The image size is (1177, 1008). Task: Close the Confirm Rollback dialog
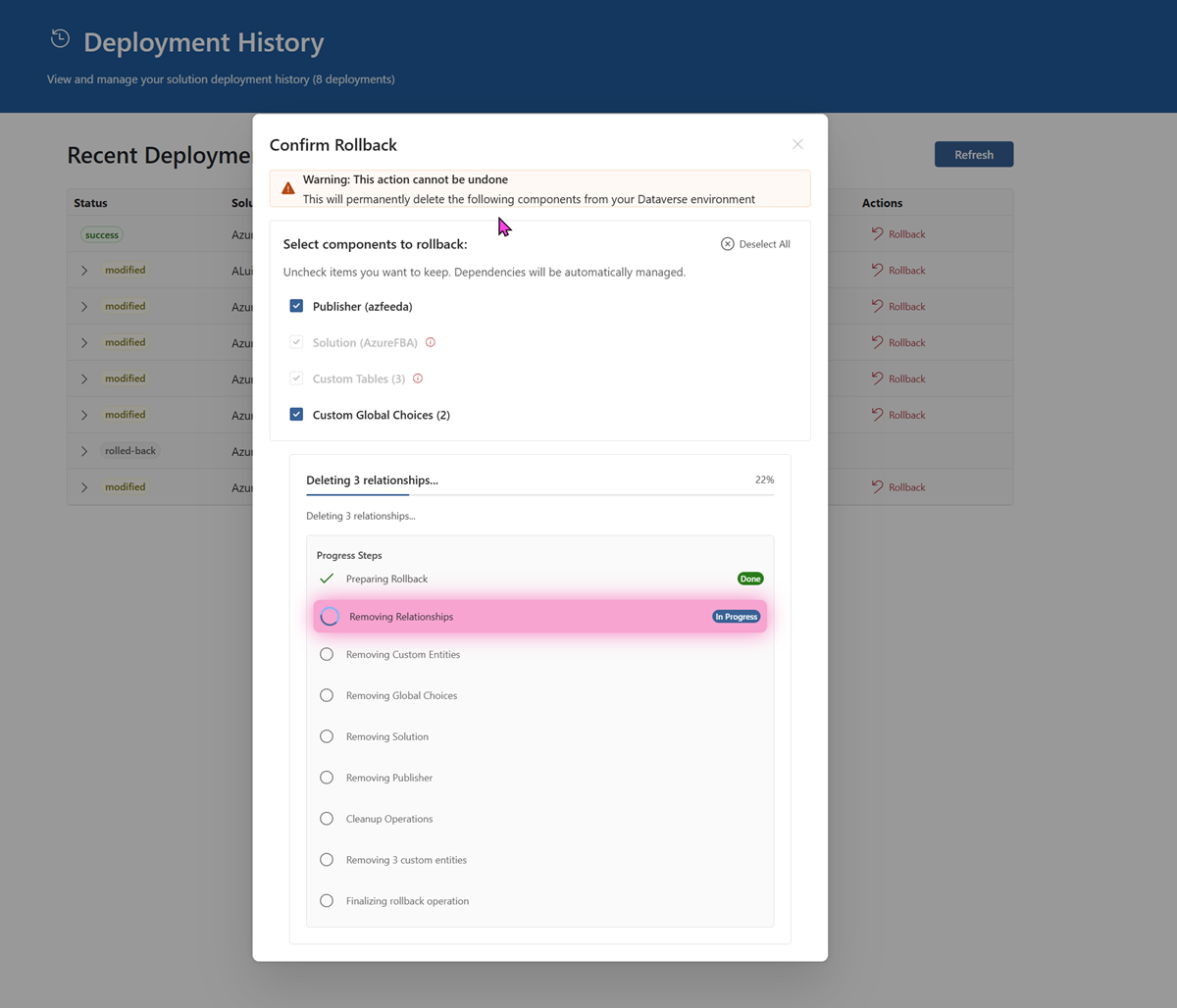point(797,144)
